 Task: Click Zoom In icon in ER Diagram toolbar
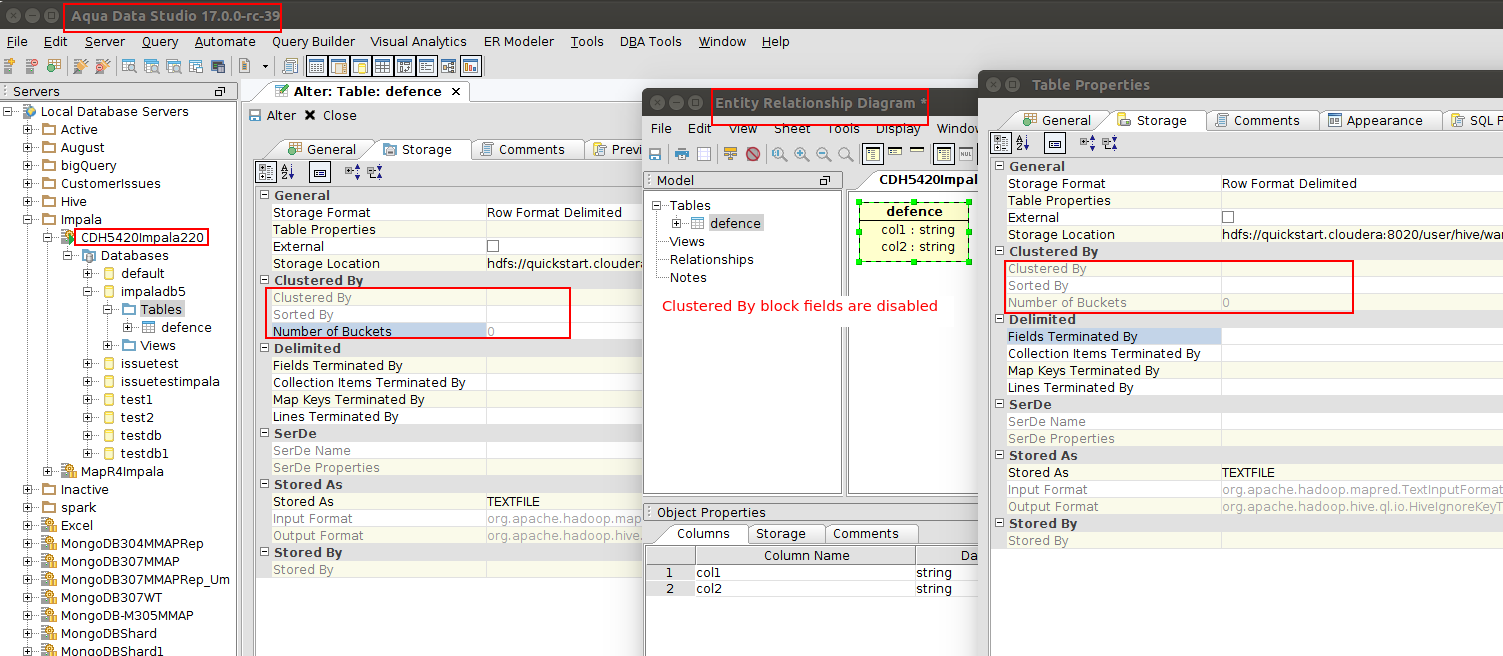click(802, 154)
